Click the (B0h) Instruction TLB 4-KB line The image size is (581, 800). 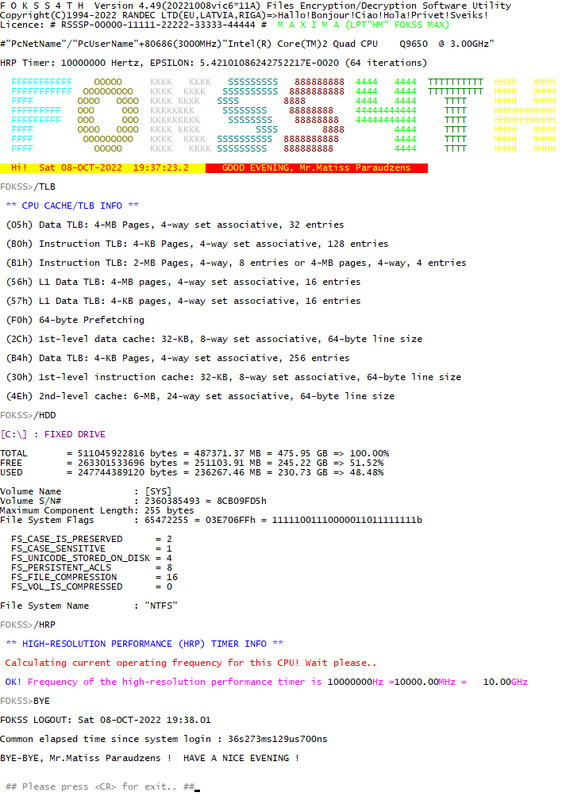[197, 244]
